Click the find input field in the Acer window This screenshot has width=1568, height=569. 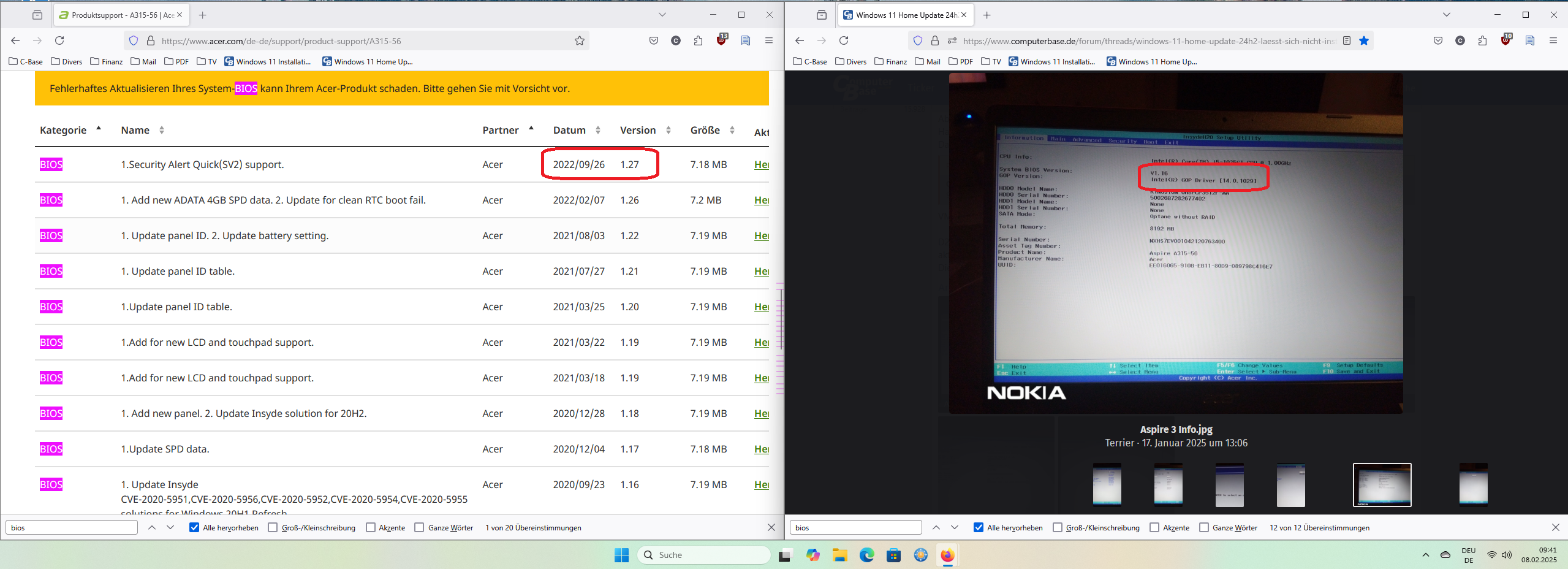coord(72,527)
